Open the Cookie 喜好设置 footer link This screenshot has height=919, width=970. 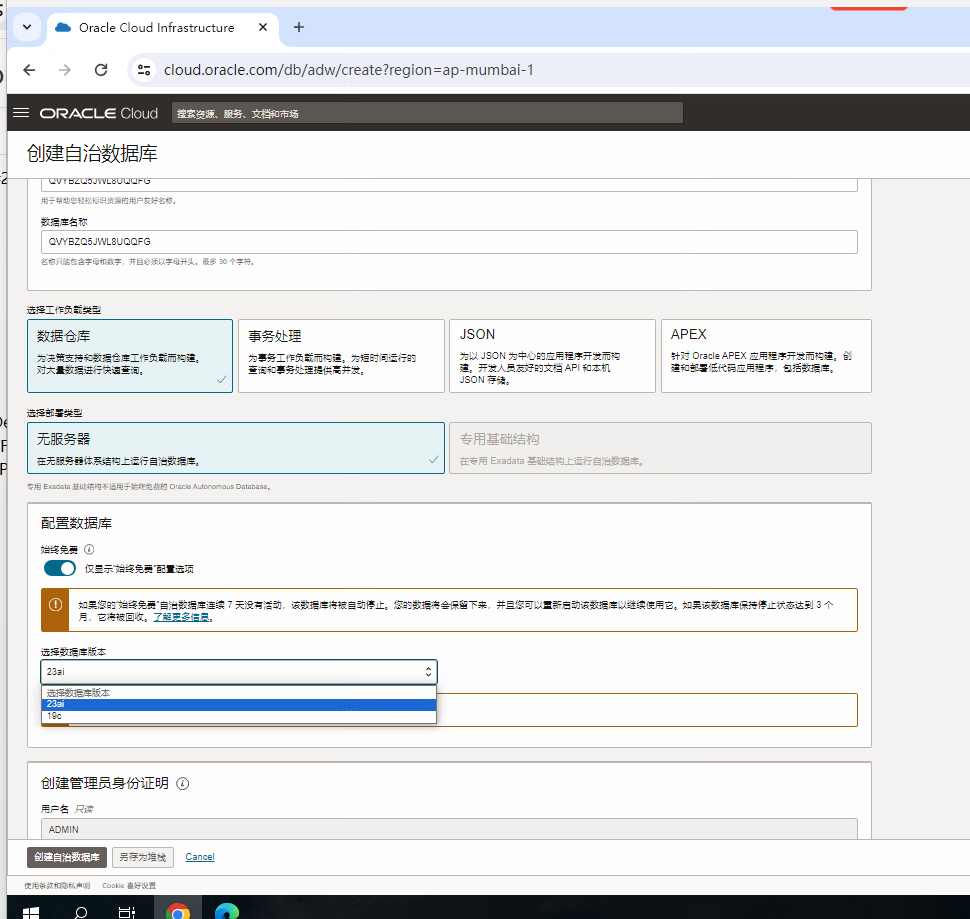point(129,886)
